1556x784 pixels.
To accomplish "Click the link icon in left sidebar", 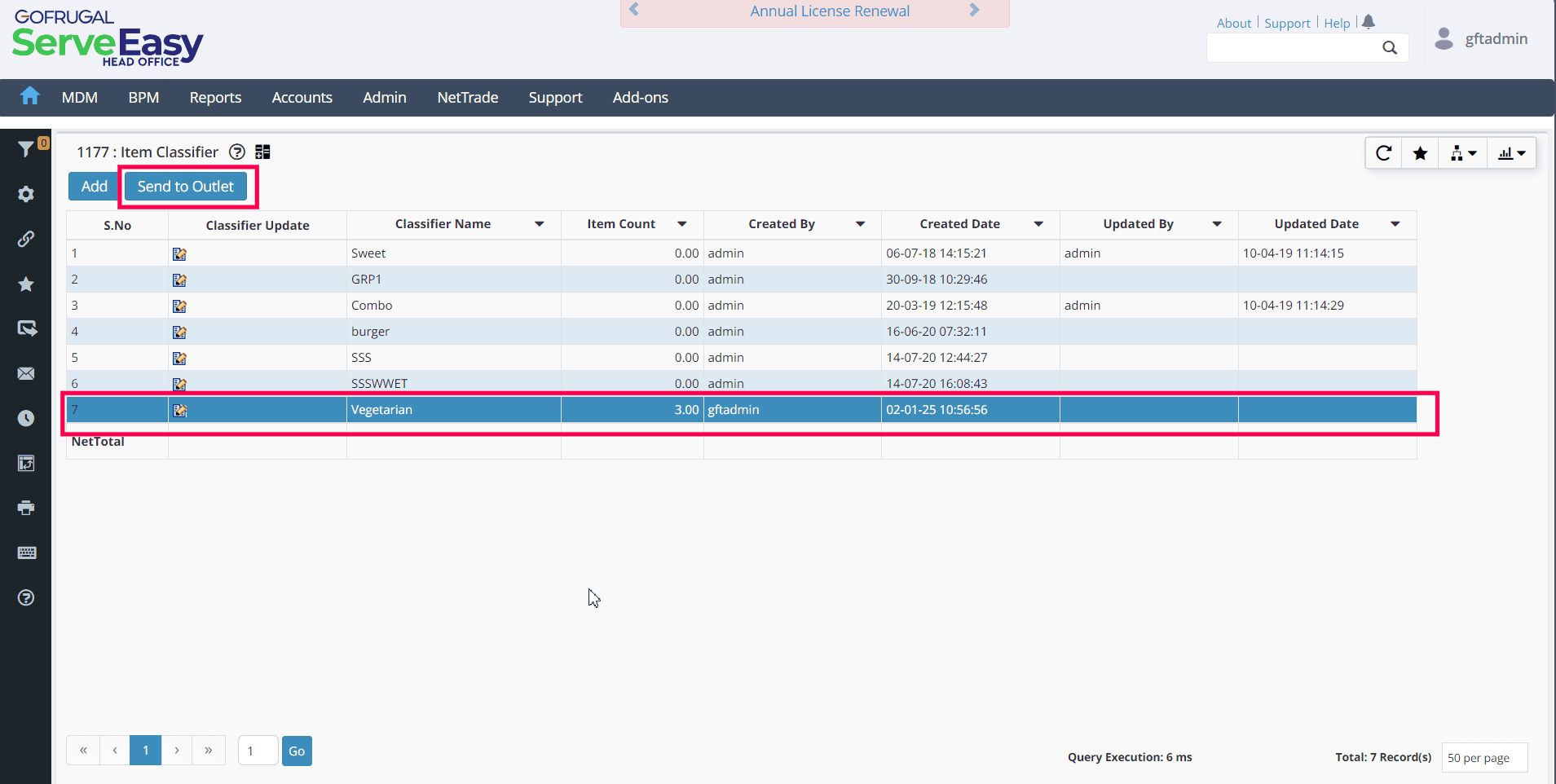I will tap(26, 239).
